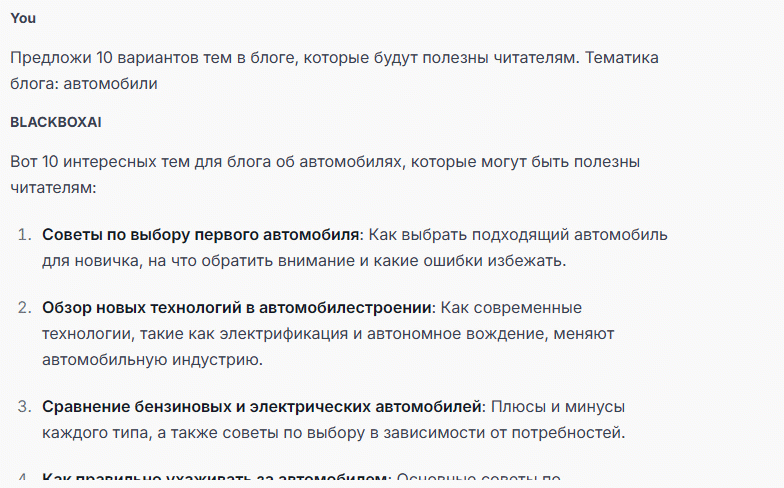Click the cut-off heading "Как правильно ухаживать за автомобилем"
784x488 pixels.
point(214,480)
